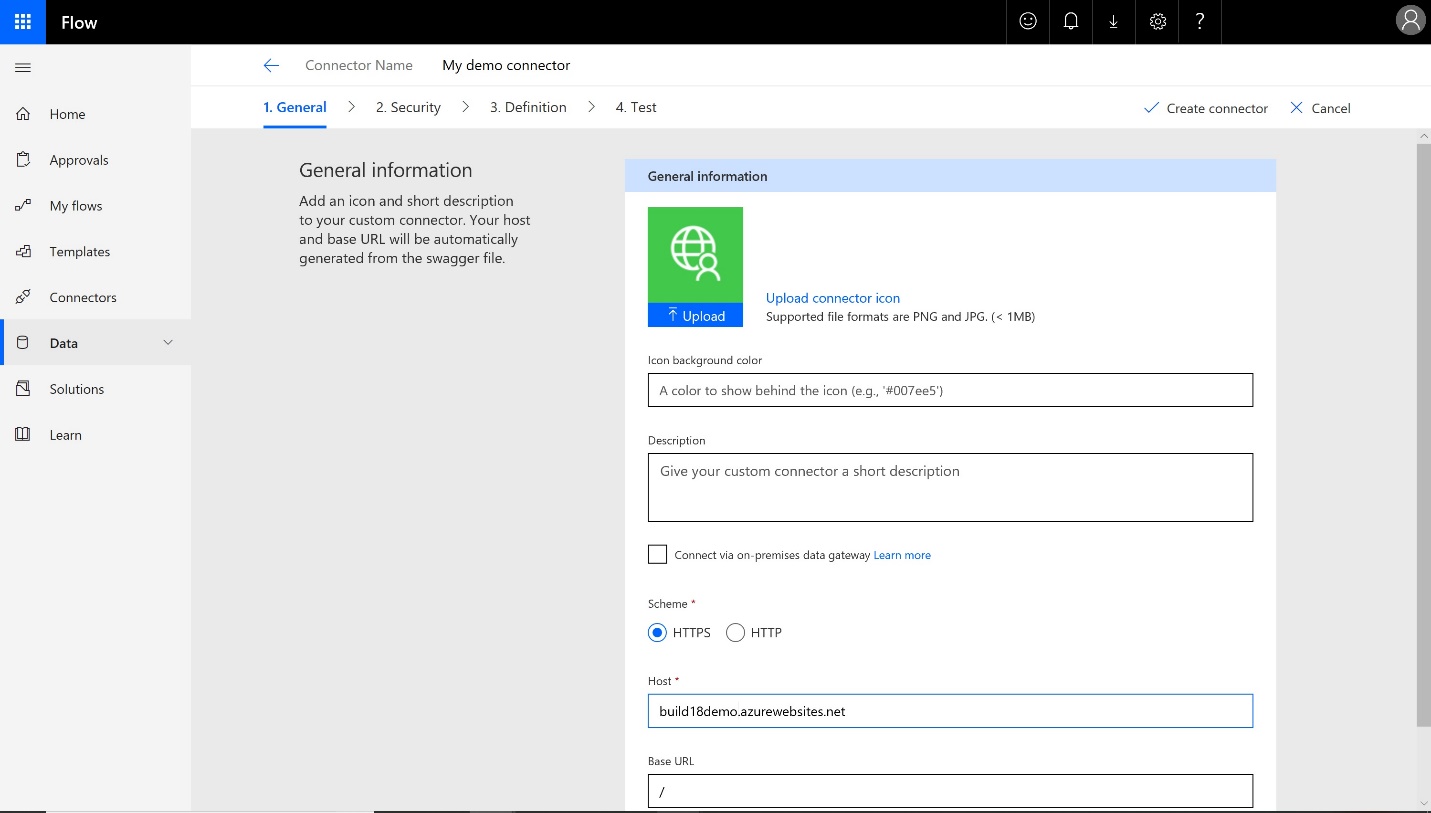Open the app launcher waffle icon

(x=22, y=22)
